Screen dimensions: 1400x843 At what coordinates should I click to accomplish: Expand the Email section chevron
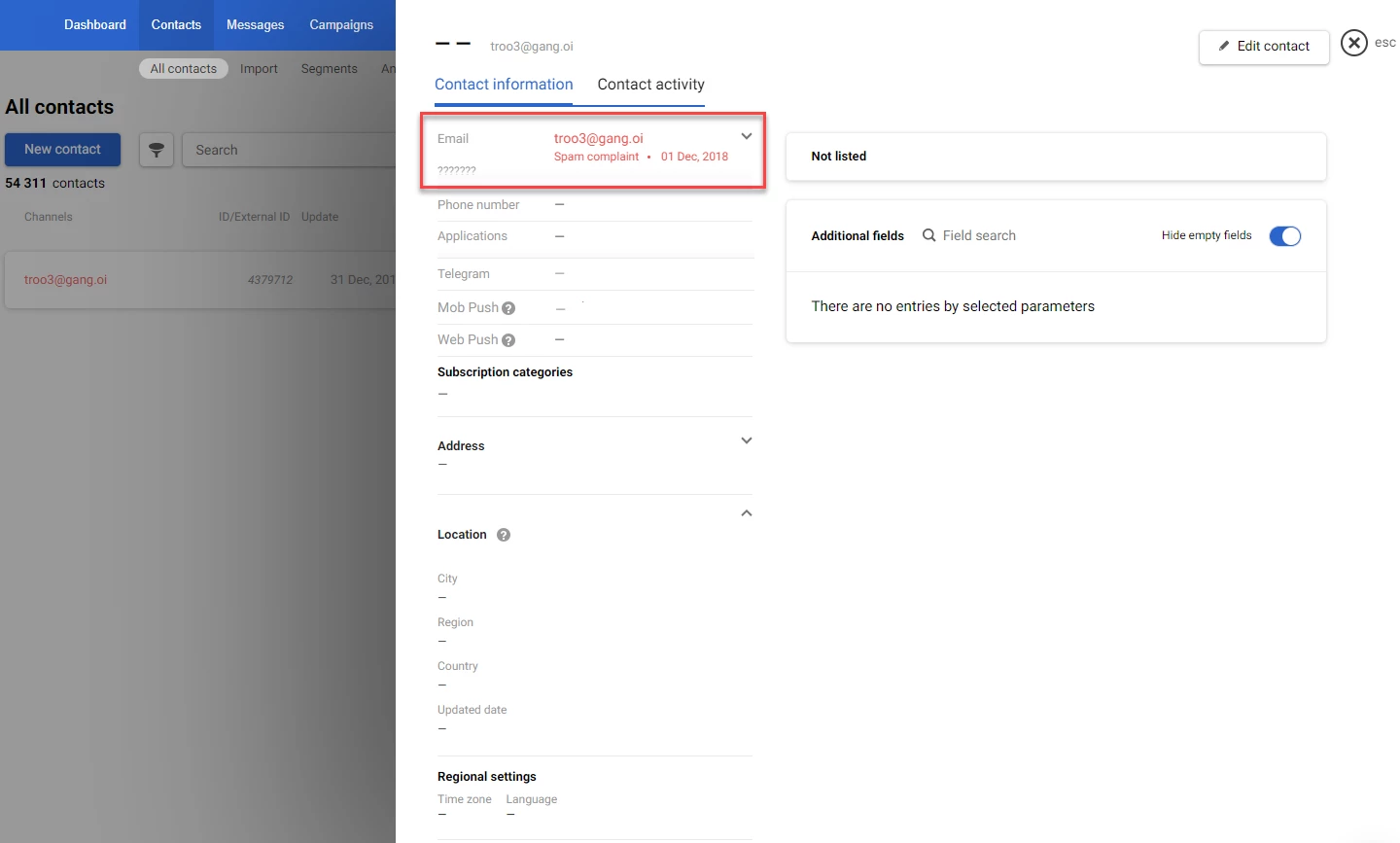[747, 136]
